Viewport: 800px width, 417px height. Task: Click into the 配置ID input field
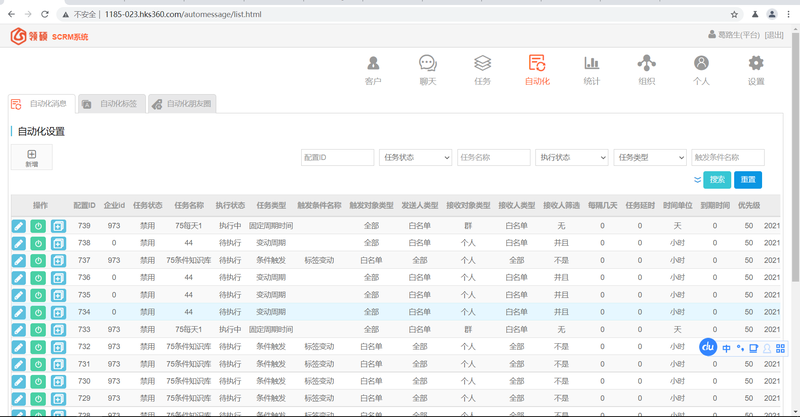[x=337, y=157]
